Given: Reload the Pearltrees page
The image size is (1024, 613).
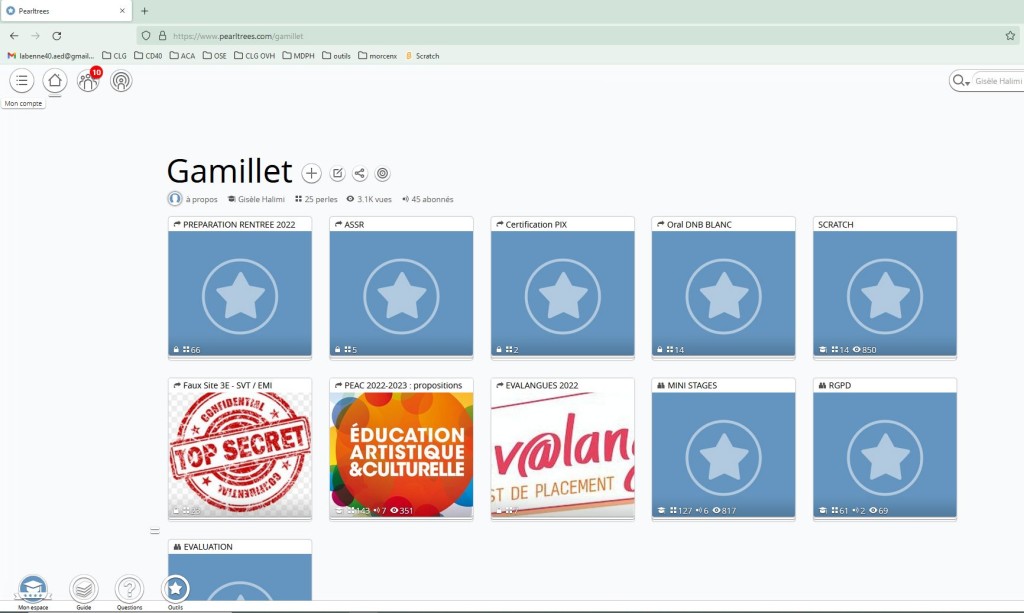Looking at the screenshot, I should [x=57, y=36].
